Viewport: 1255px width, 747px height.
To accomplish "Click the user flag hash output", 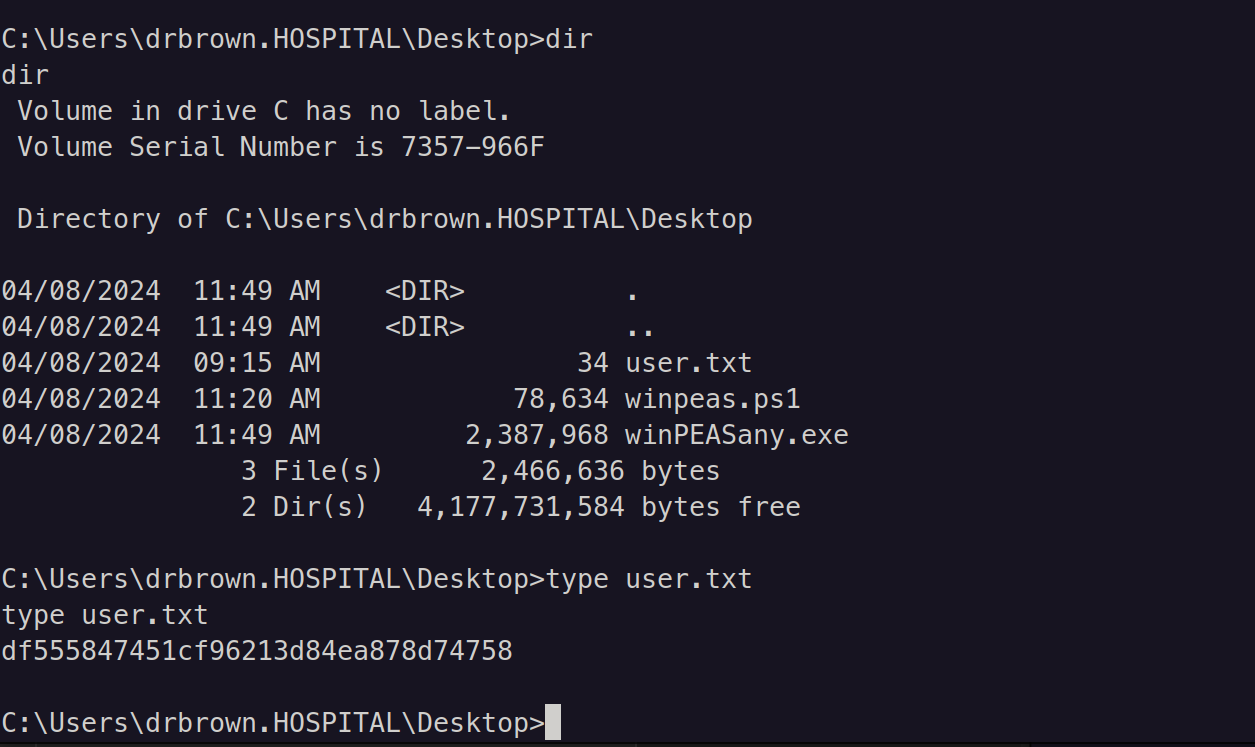I will pos(257,651).
